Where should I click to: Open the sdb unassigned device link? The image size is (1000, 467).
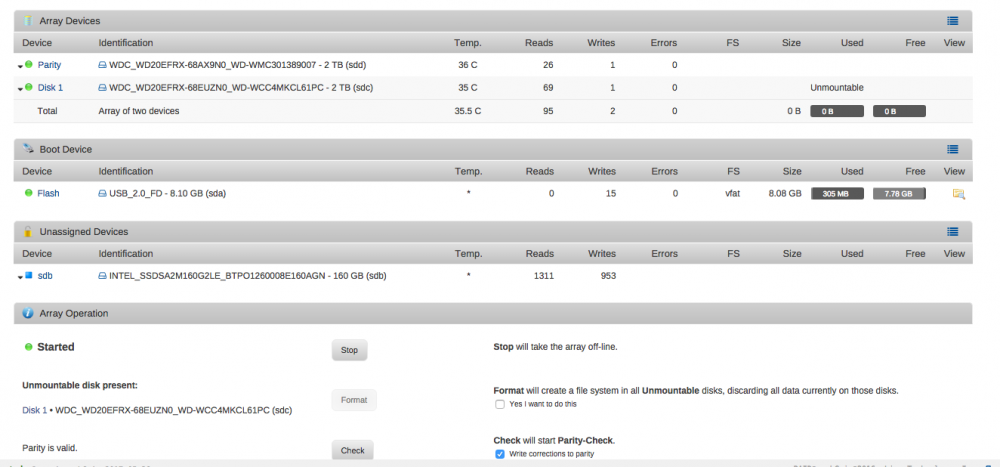(x=45, y=276)
